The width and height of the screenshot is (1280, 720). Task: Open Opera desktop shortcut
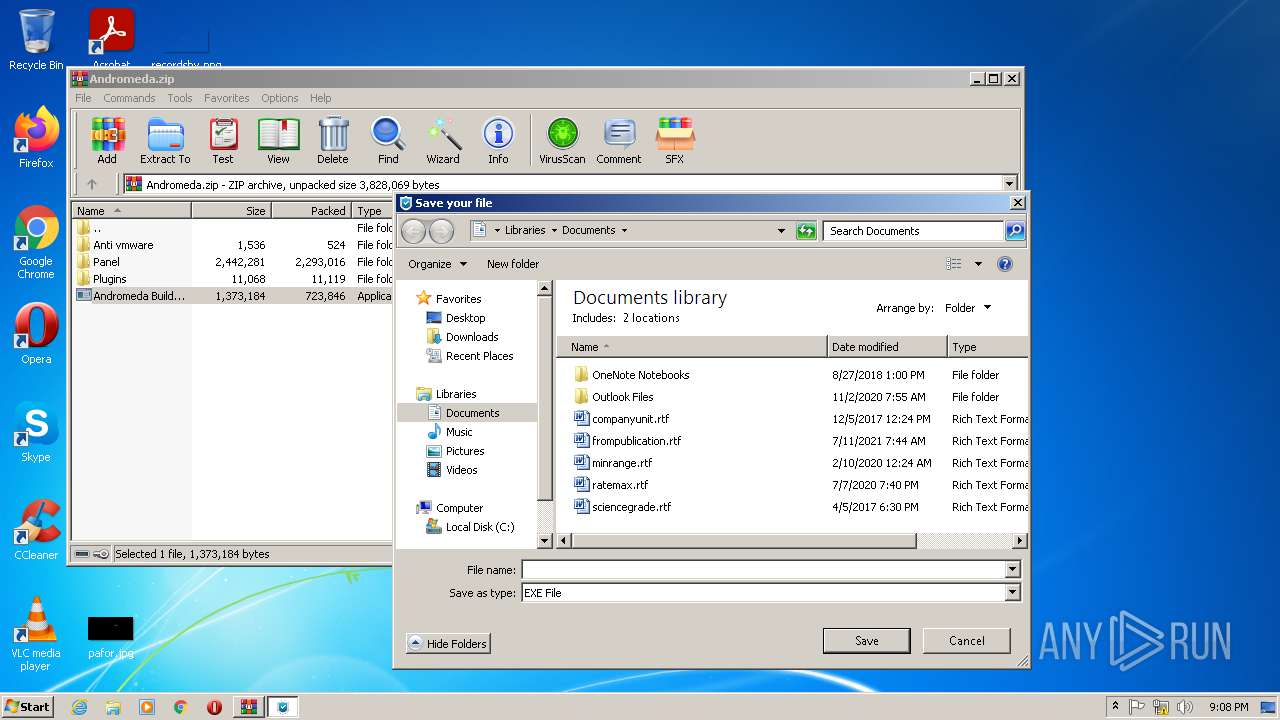click(36, 334)
